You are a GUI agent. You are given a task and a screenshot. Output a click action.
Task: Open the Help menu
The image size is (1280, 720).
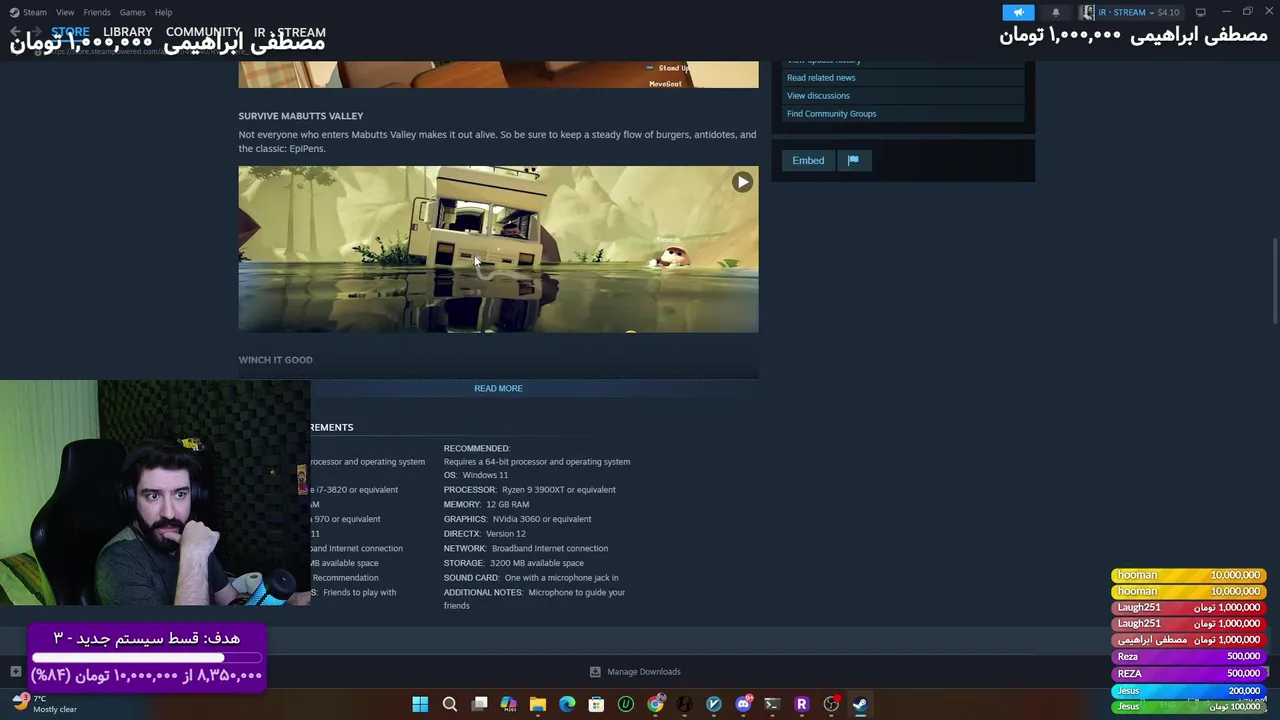(x=163, y=12)
